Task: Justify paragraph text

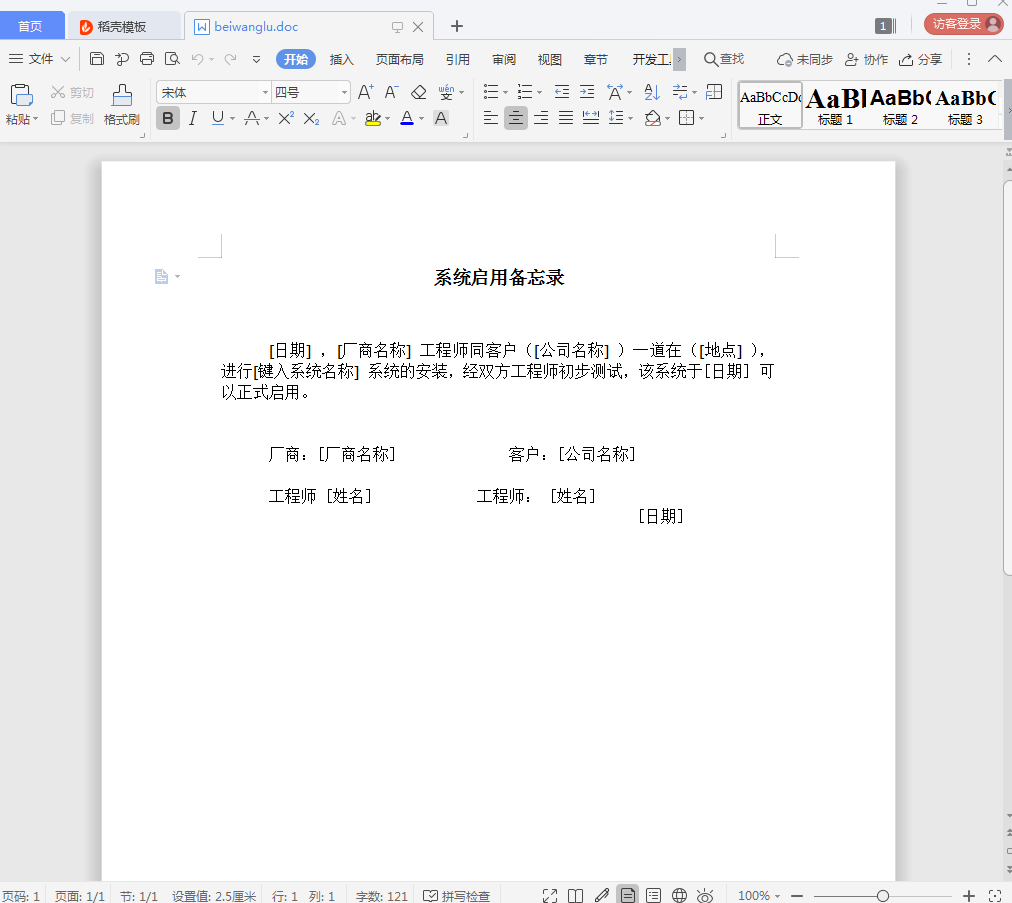Action: (566, 117)
